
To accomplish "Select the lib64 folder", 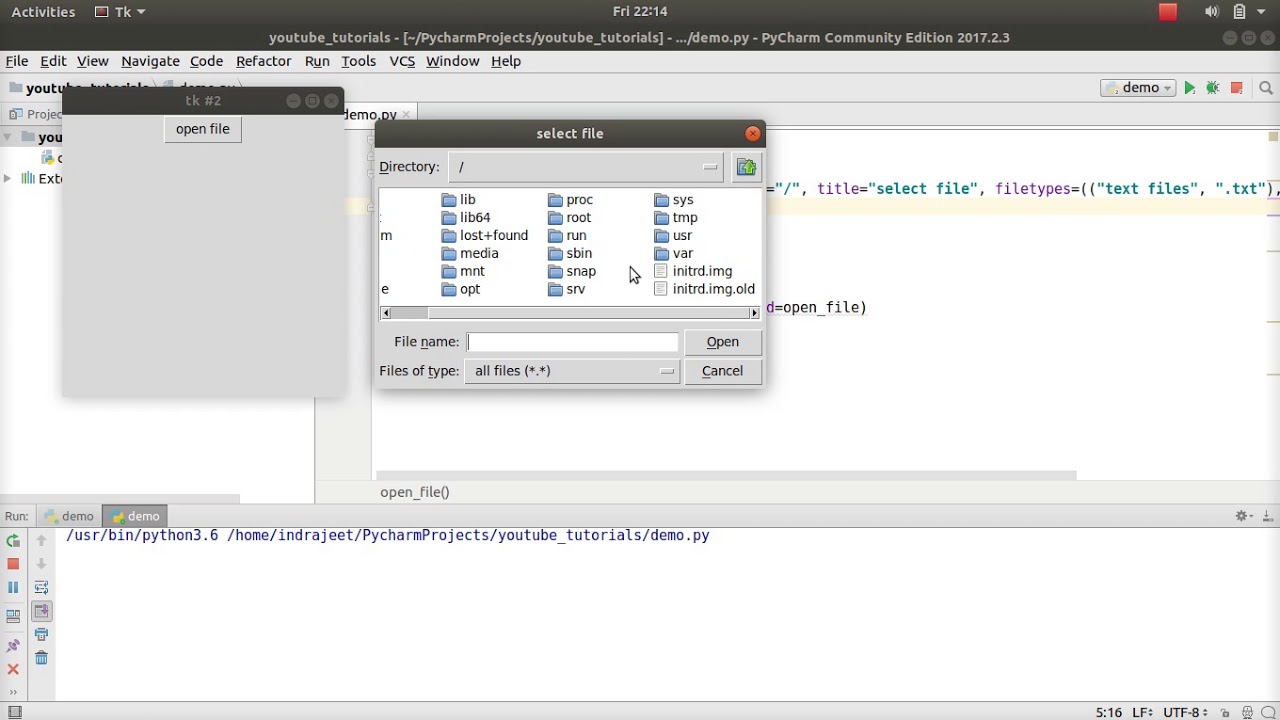I will [x=466, y=218].
